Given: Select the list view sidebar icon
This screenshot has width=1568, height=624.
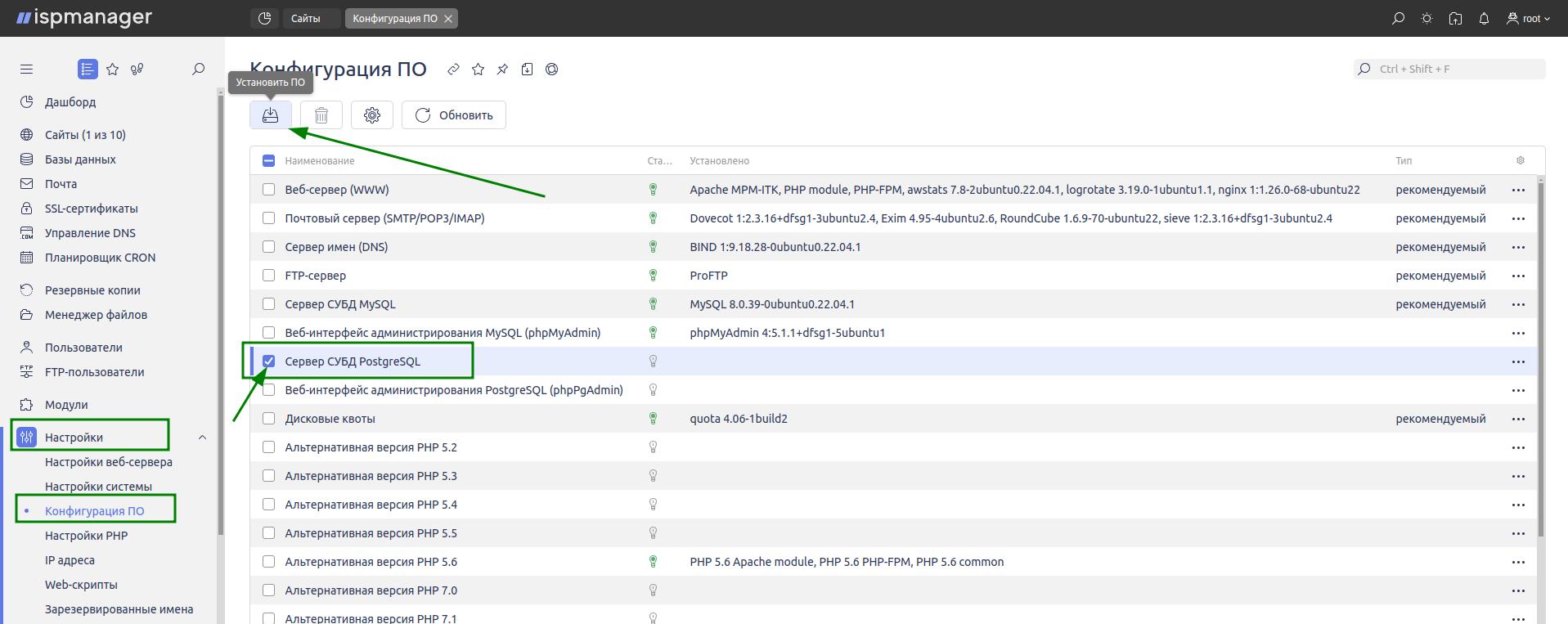Looking at the screenshot, I should (x=88, y=70).
